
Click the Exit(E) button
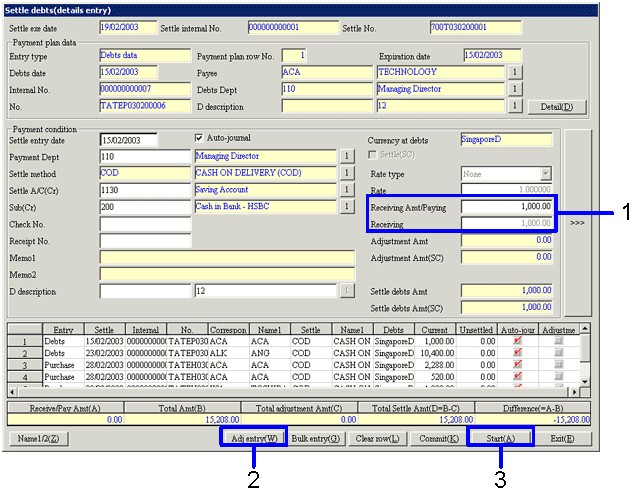click(x=562, y=438)
